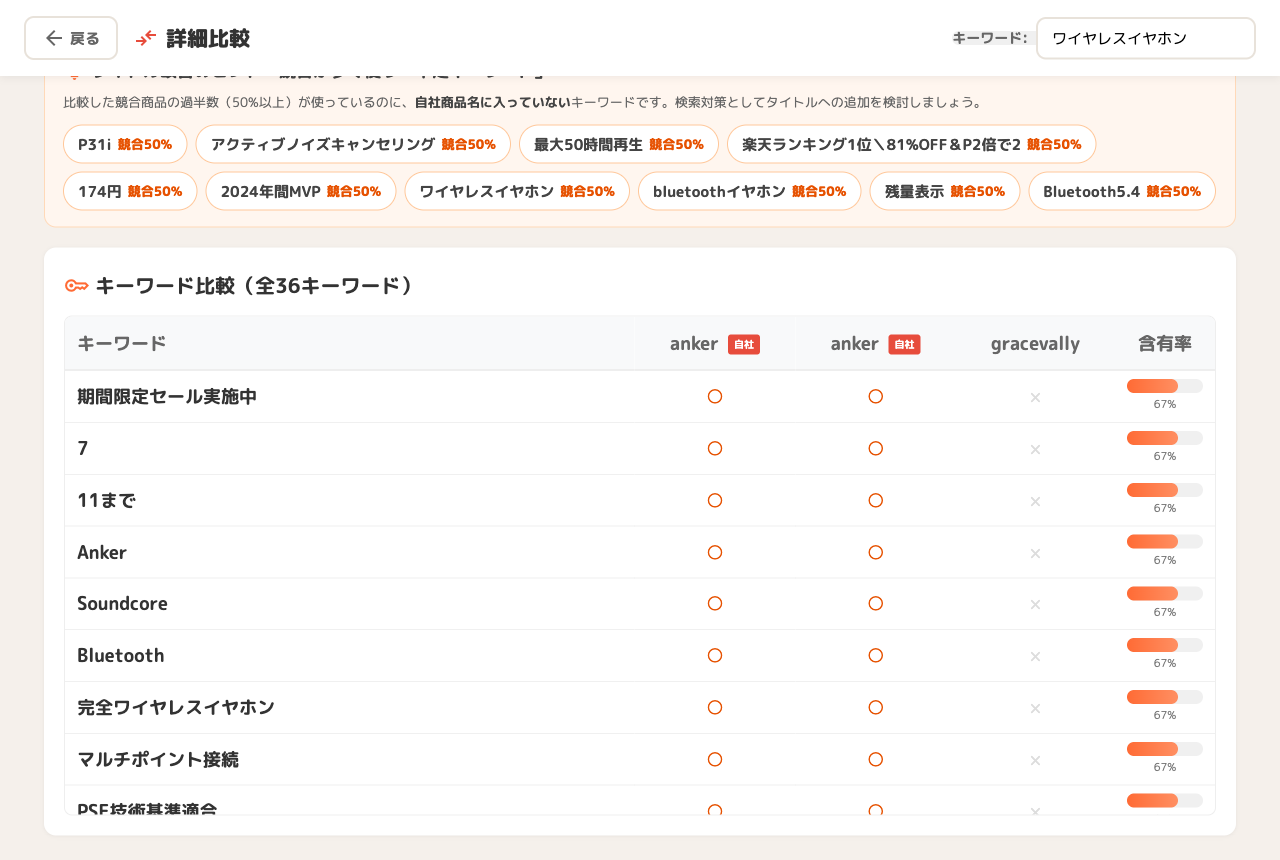The image size is (1280, 860).
Task: Pick the 2024年間MVP keyword chip
Action: tap(301, 191)
